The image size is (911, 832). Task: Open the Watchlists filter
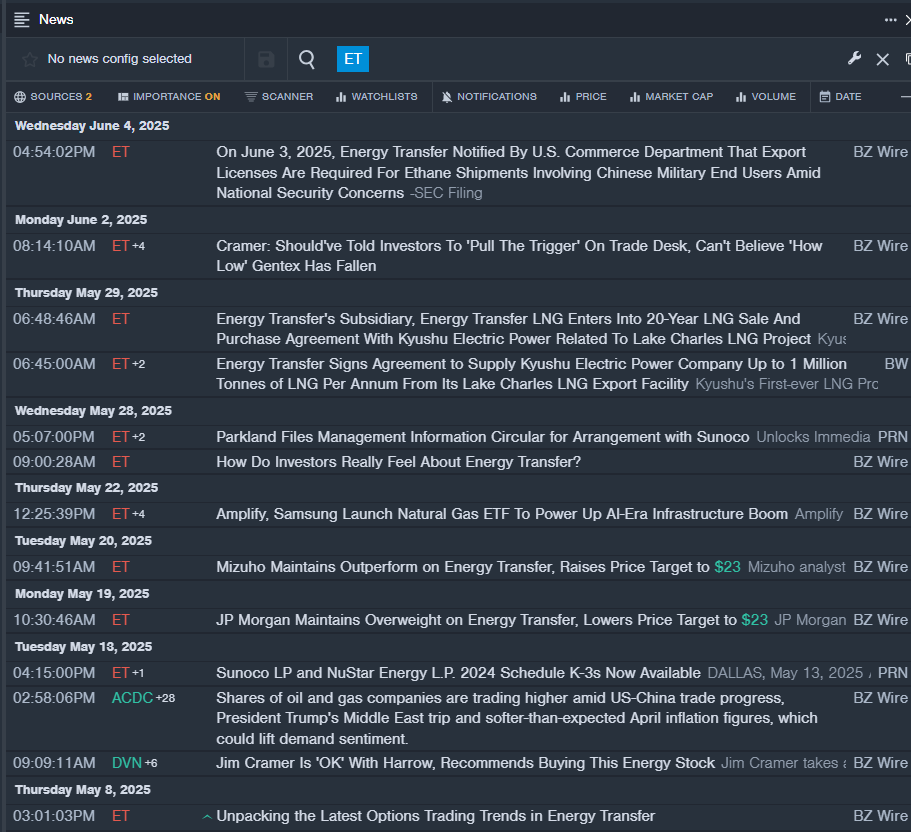376,96
